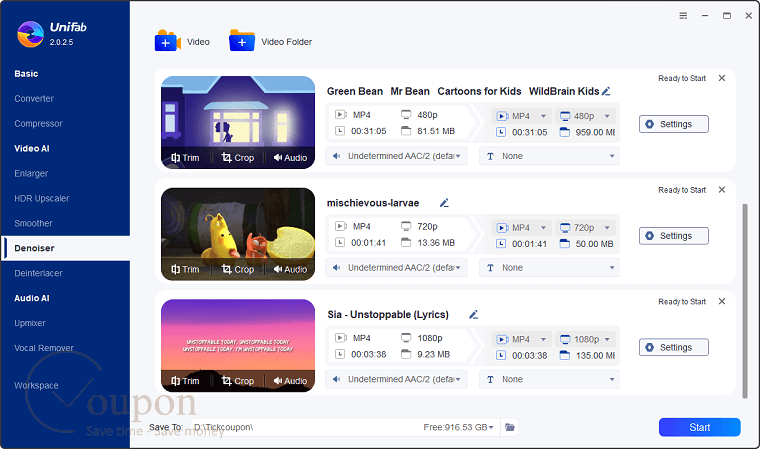The height and width of the screenshot is (449, 760).
Task: Open Workspace in the sidebar
Action: [x=36, y=385]
